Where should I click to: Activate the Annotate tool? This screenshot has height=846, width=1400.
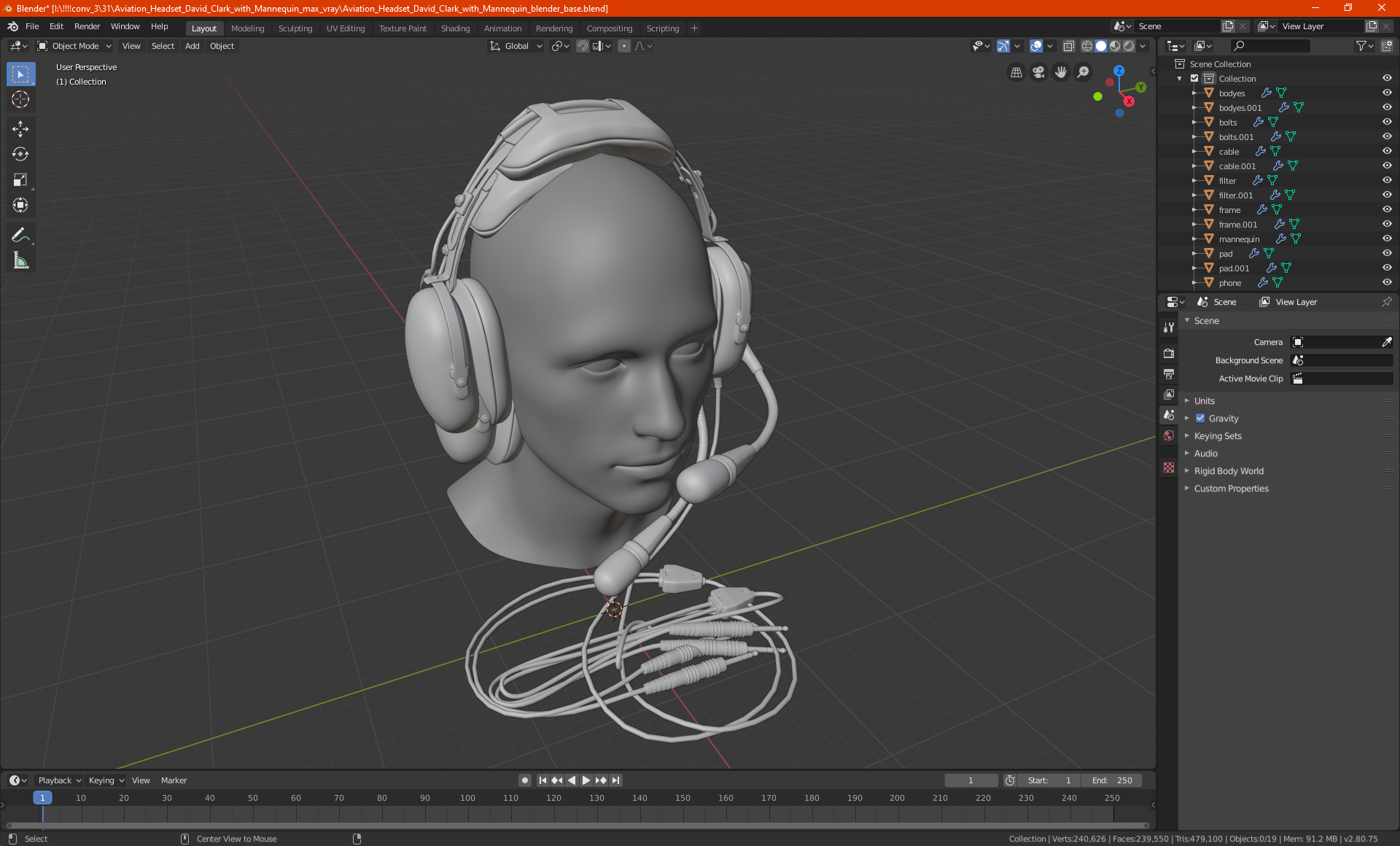click(x=20, y=235)
